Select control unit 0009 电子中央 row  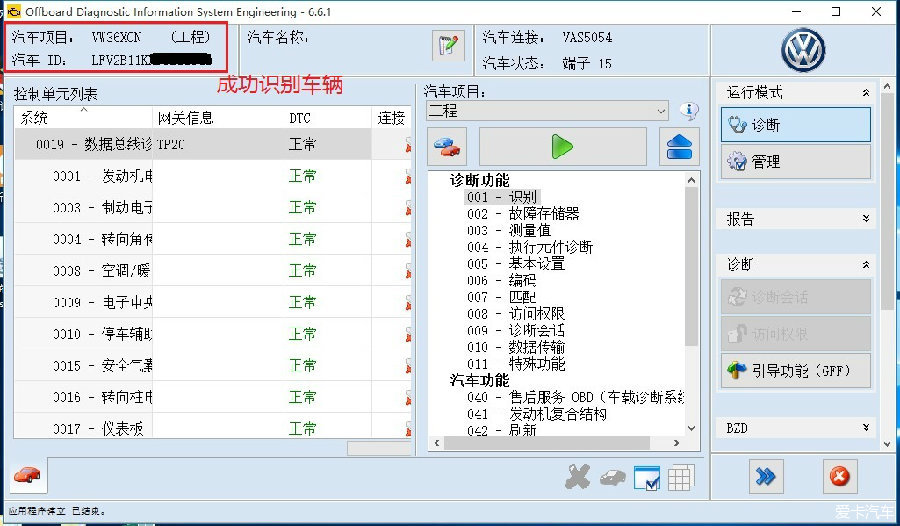[x=212, y=302]
